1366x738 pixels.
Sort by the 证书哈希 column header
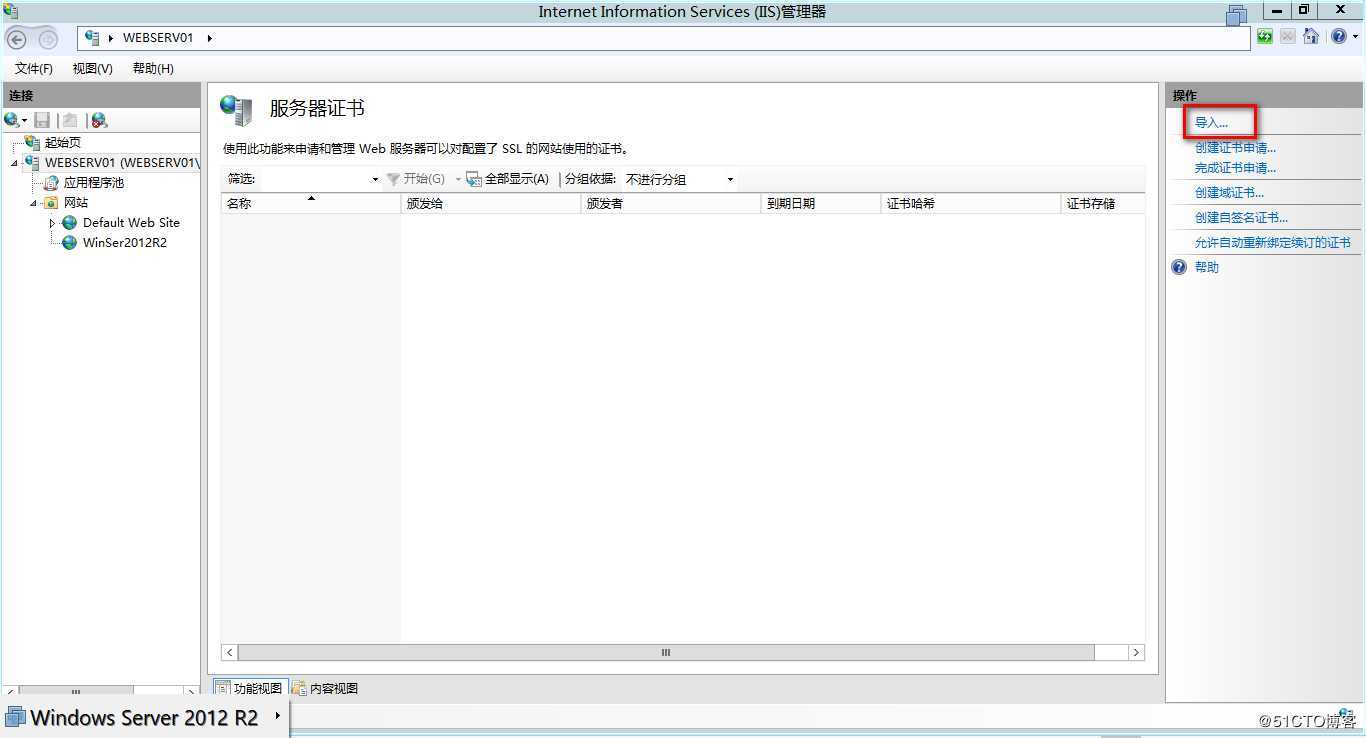[970, 203]
